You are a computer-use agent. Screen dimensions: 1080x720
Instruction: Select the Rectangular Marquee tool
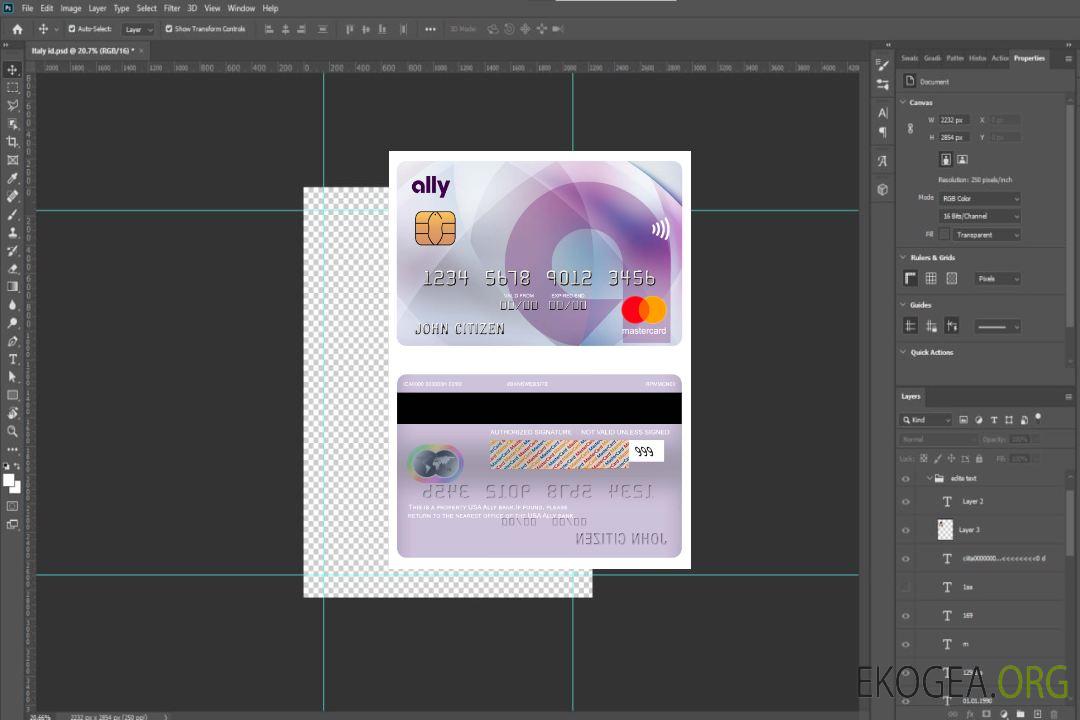coord(12,88)
